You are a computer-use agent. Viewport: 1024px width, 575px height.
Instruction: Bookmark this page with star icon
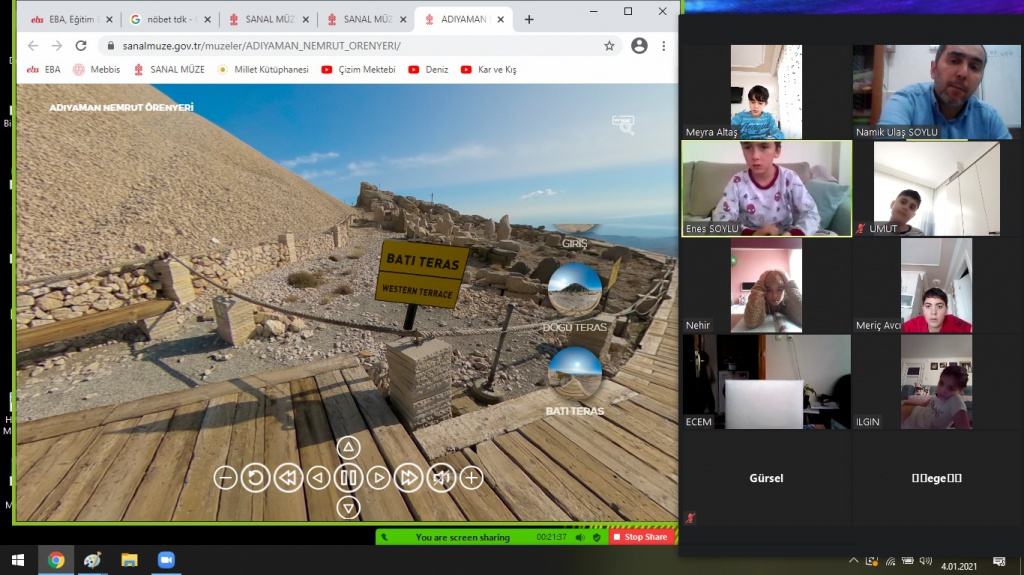pos(609,46)
